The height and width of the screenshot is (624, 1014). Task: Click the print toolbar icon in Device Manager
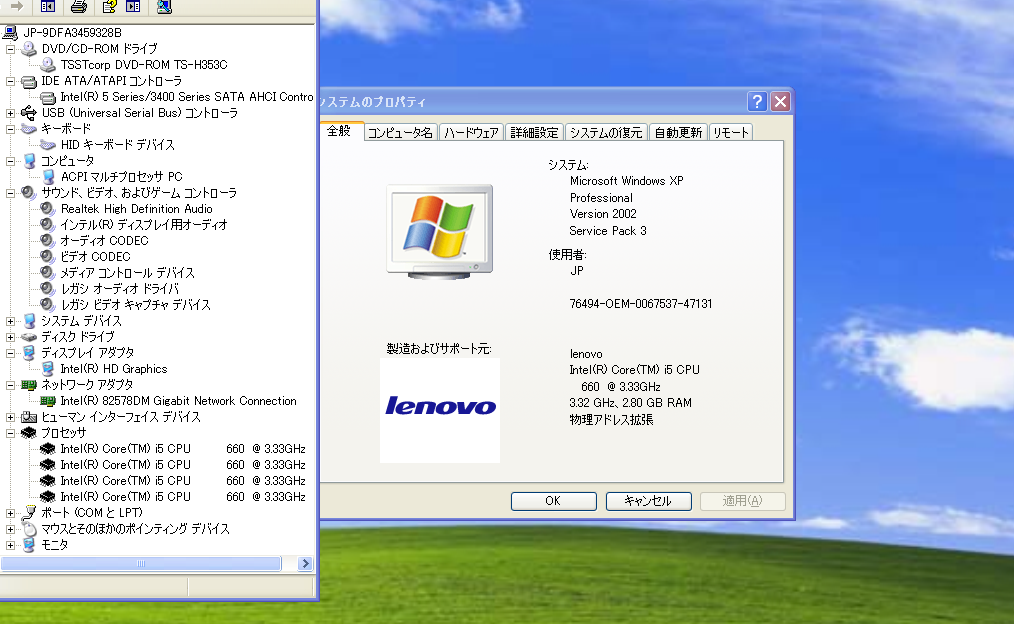click(78, 6)
